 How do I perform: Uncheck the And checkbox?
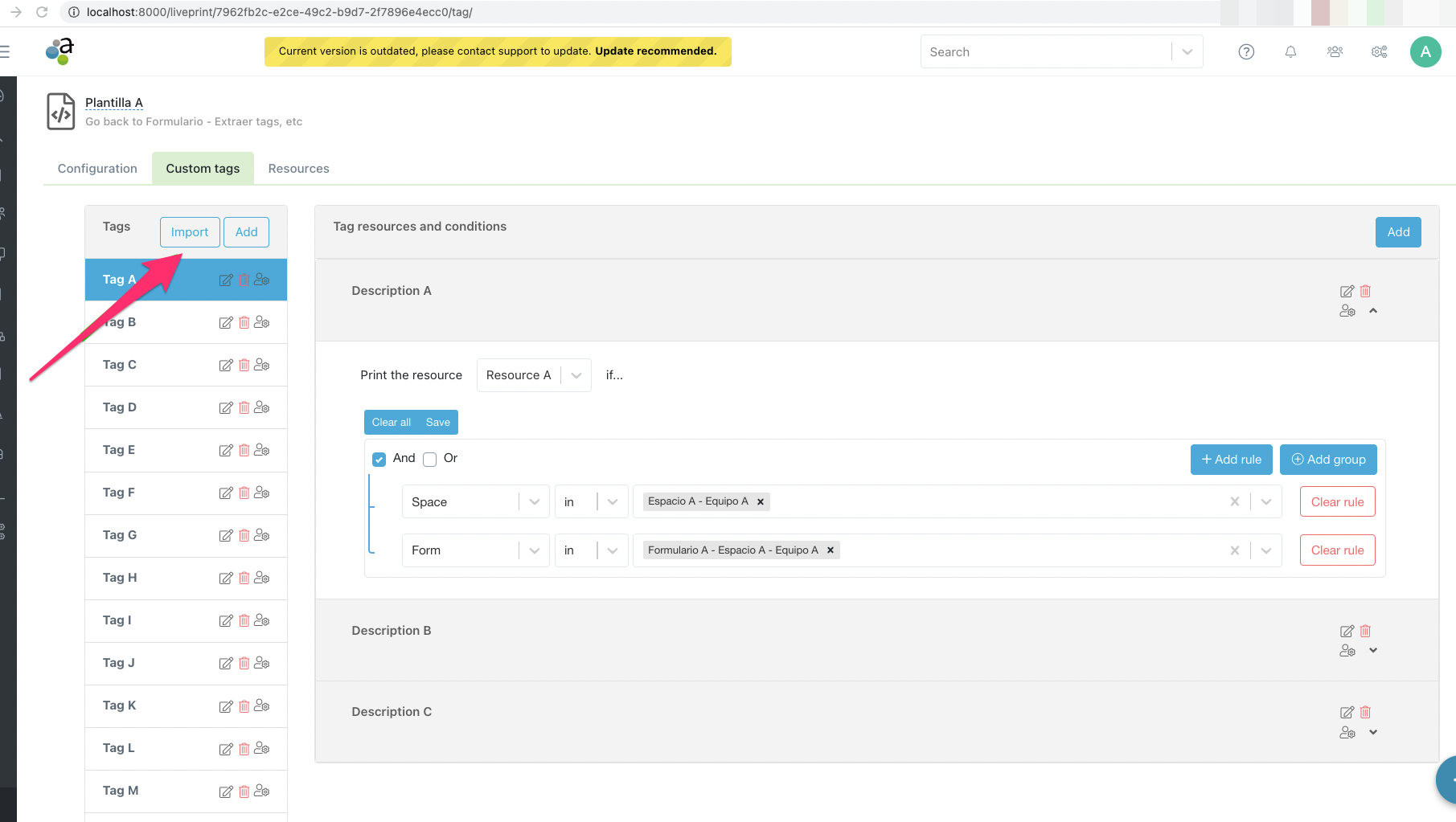point(379,460)
